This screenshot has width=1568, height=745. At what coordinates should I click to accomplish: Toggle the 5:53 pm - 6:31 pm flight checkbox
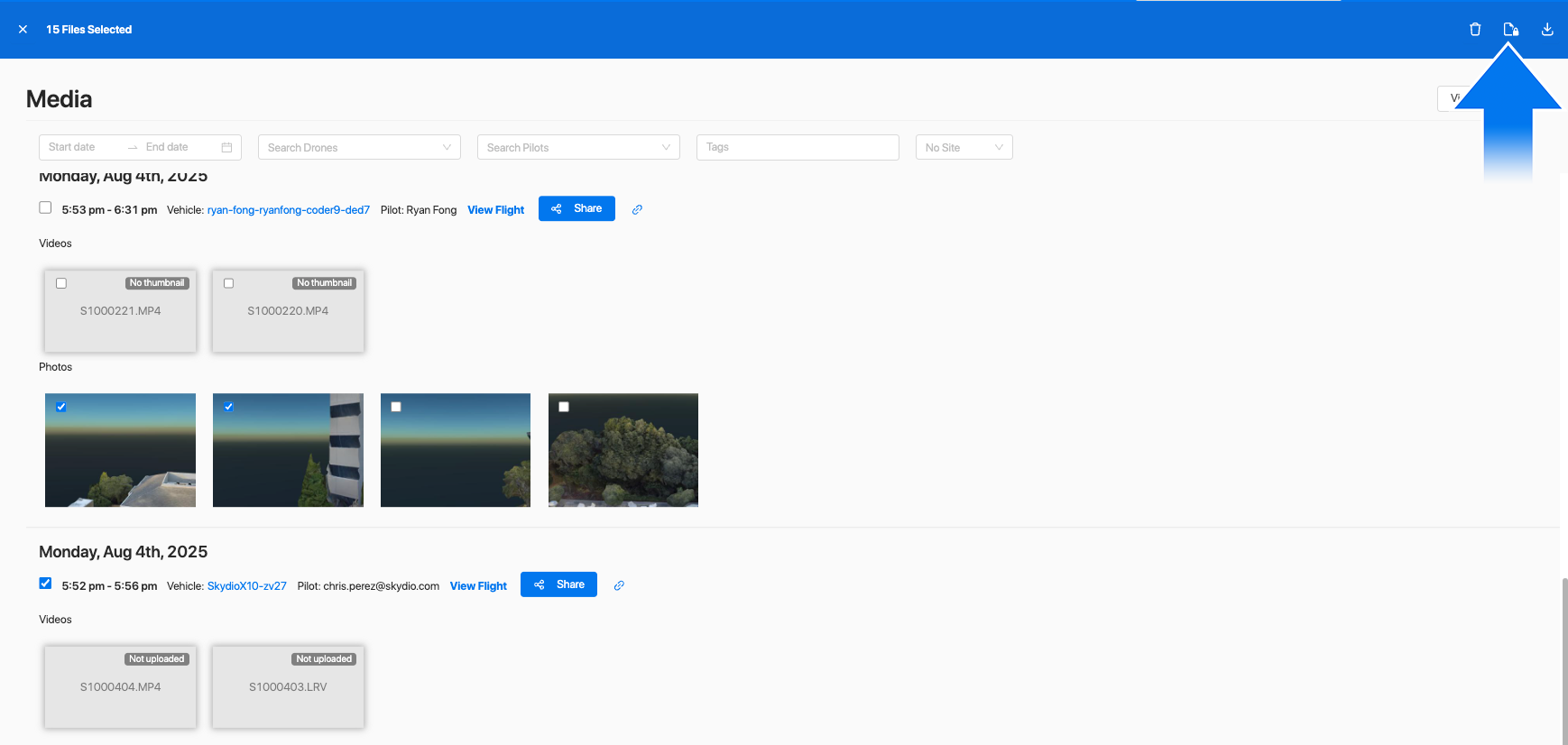45,207
